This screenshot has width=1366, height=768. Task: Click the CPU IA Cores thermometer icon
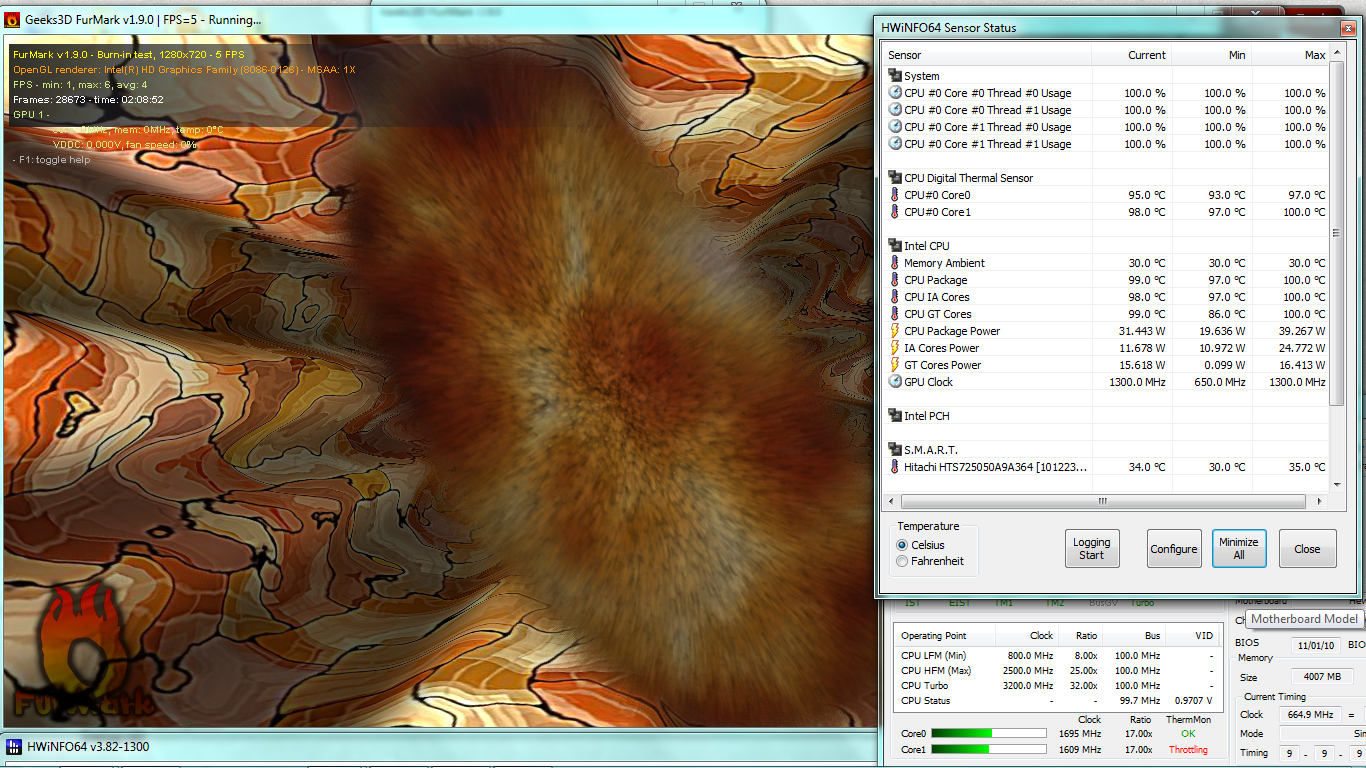coord(895,297)
